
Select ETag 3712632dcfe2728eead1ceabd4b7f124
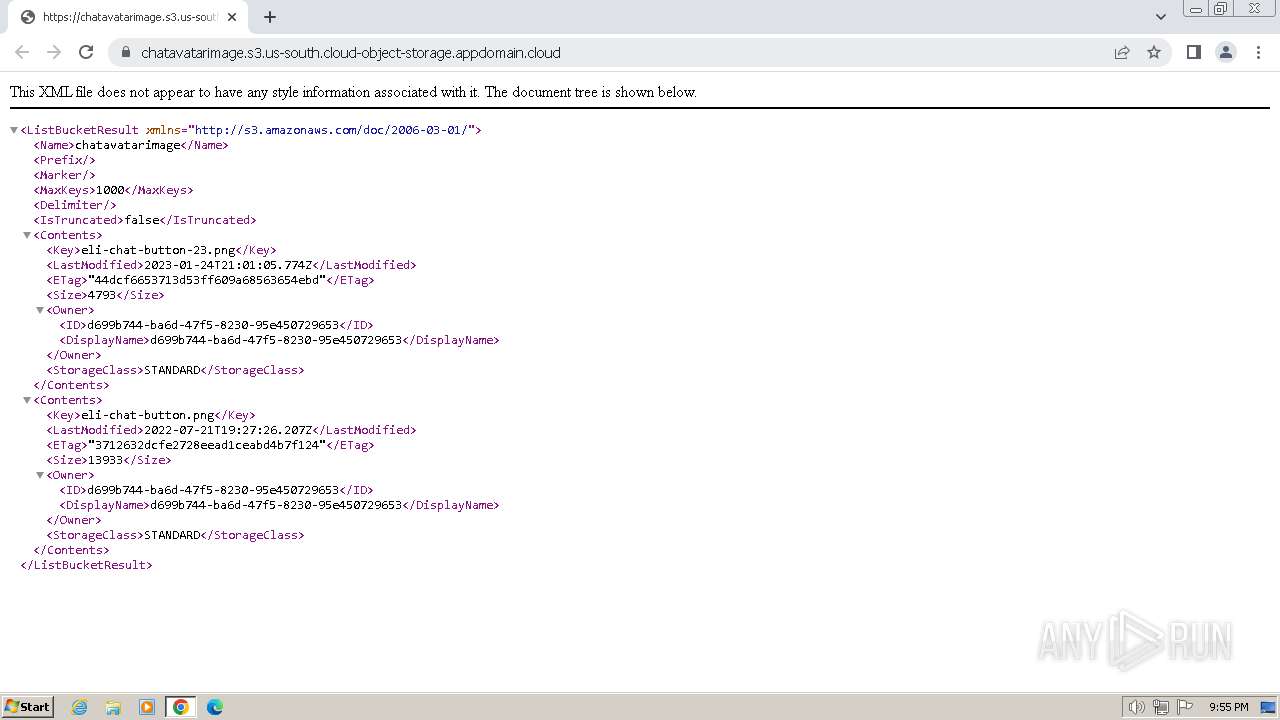pyautogui.click(x=207, y=445)
